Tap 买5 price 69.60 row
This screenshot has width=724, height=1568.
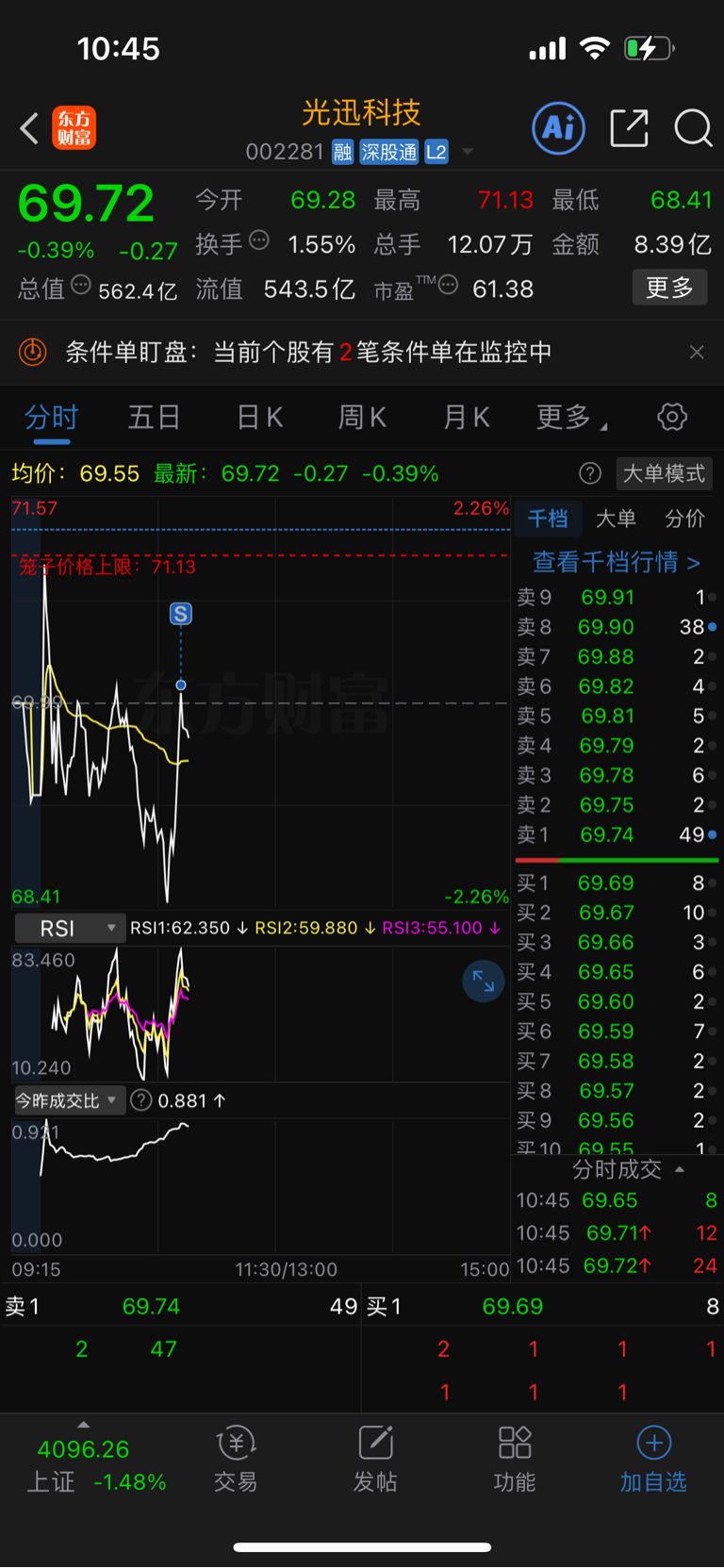click(x=617, y=1001)
